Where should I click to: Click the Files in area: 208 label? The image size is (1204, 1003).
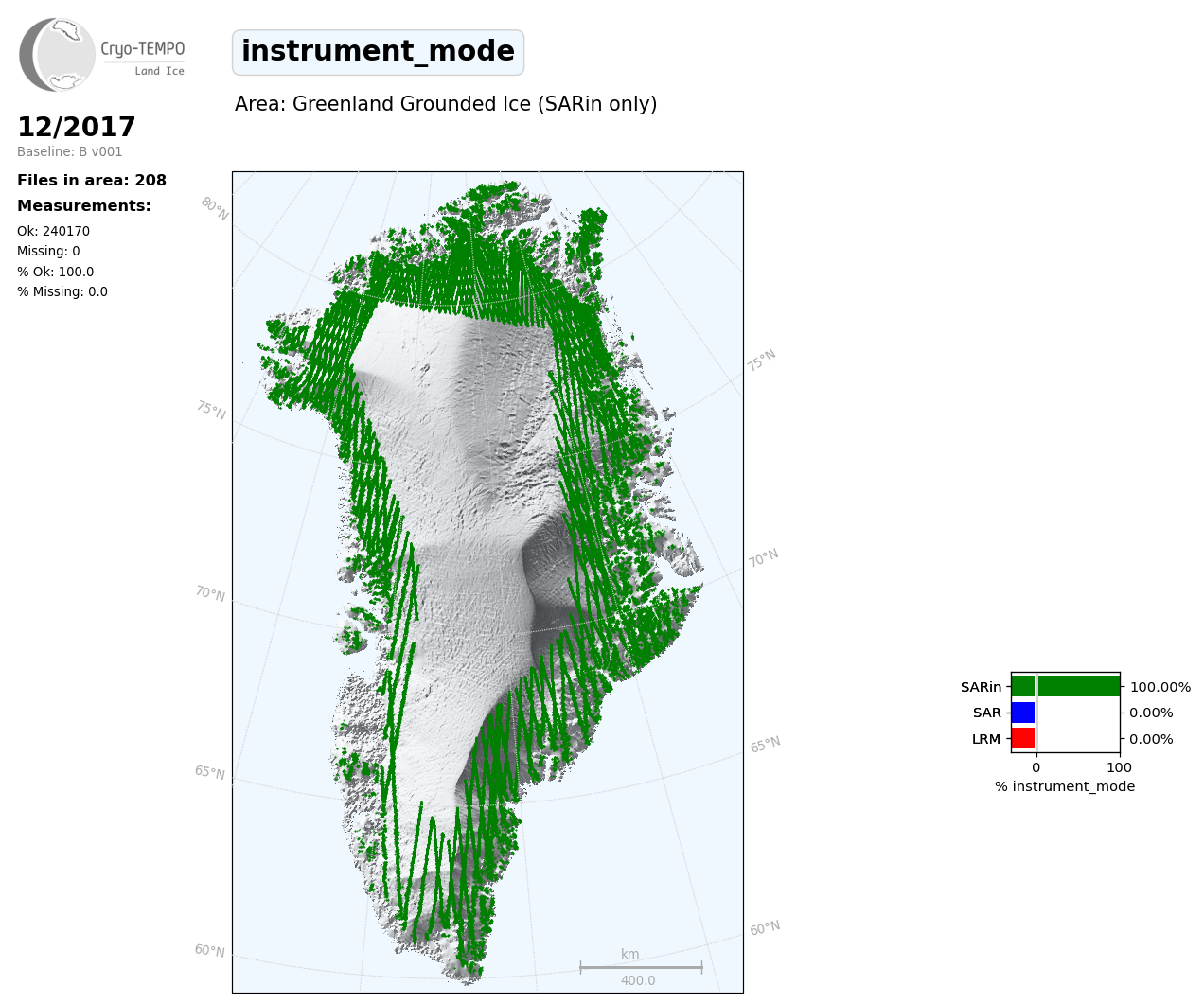click(92, 180)
